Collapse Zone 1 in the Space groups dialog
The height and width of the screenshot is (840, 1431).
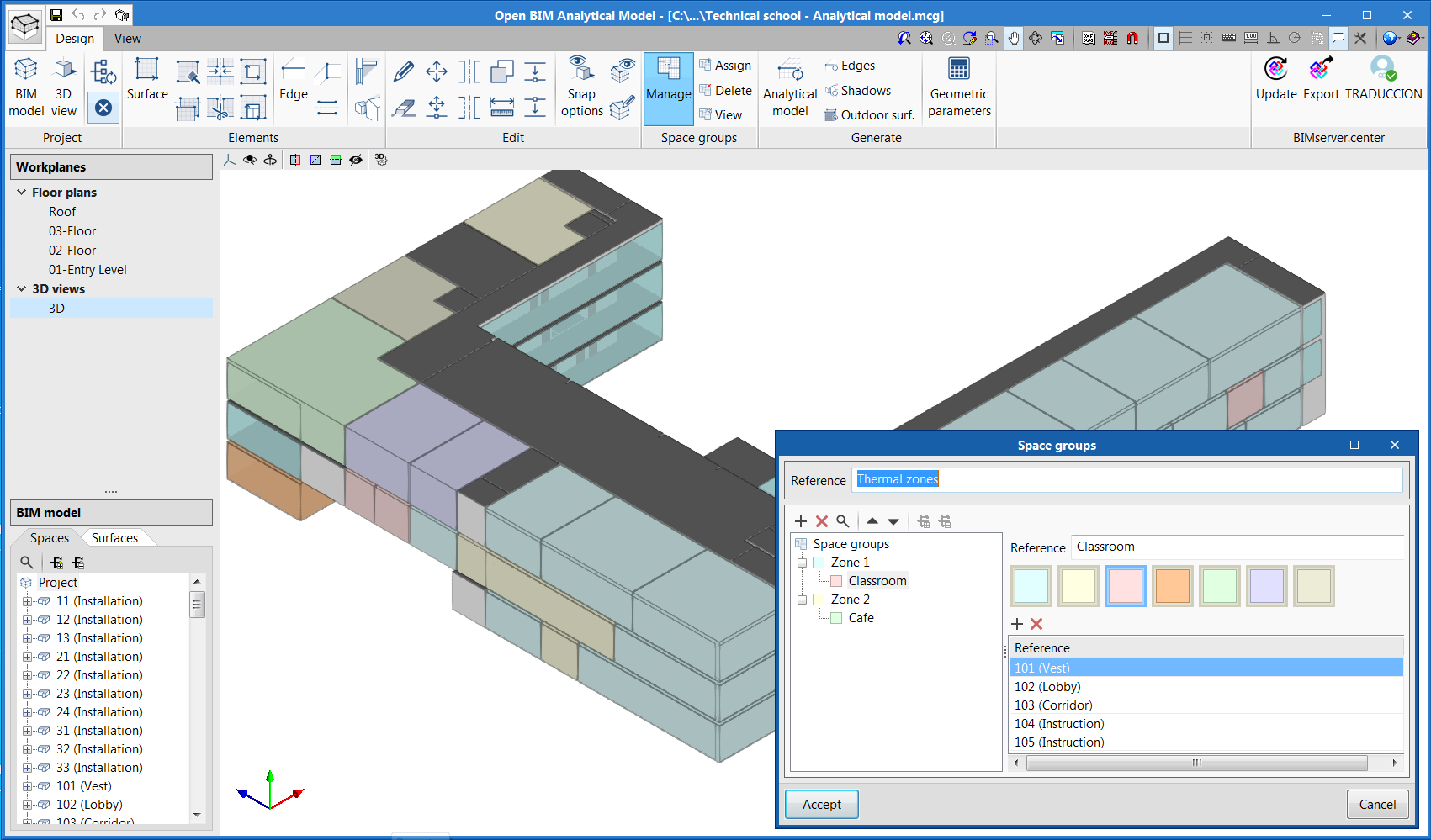pyautogui.click(x=803, y=562)
